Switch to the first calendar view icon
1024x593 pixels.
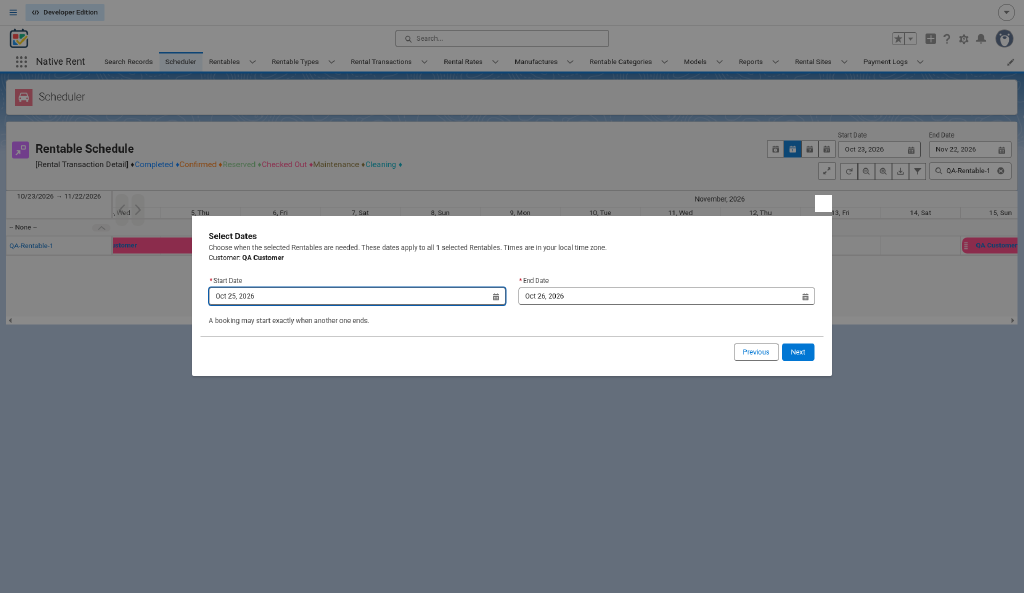tap(775, 150)
